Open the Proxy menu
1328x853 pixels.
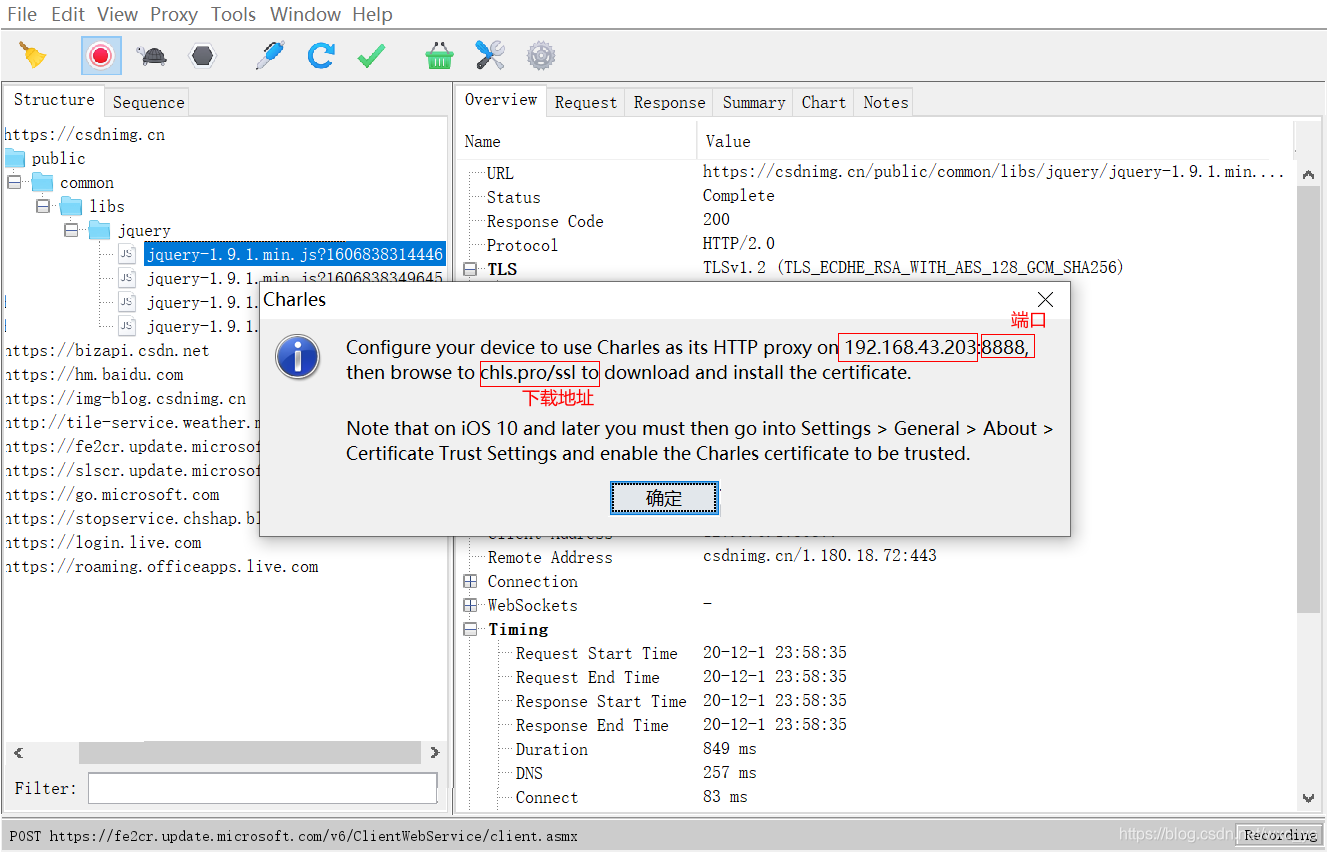click(174, 14)
